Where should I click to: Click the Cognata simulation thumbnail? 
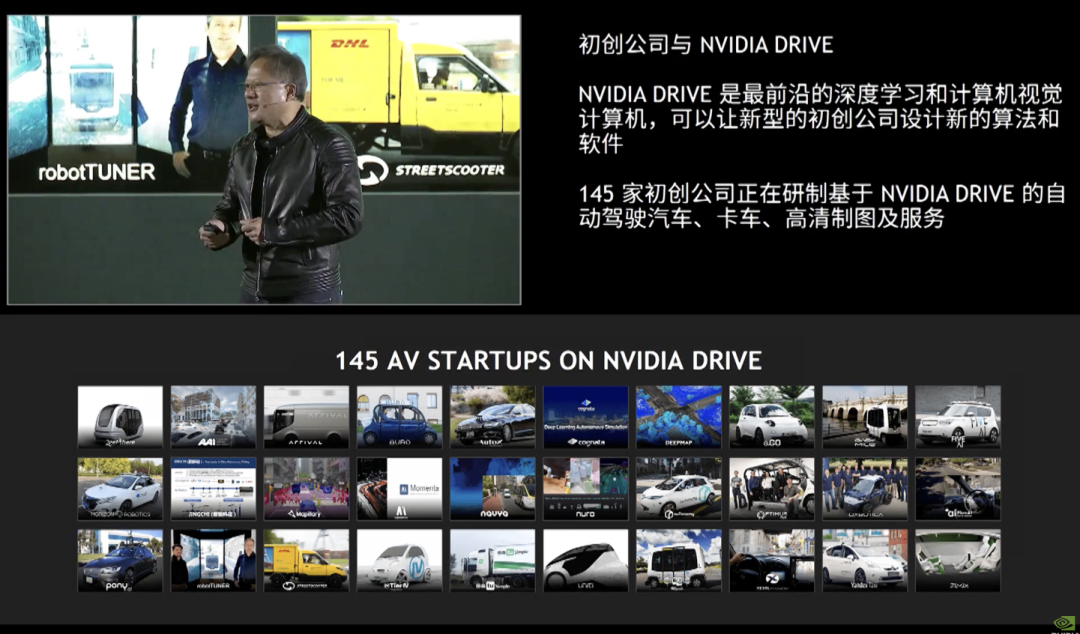(x=585, y=417)
